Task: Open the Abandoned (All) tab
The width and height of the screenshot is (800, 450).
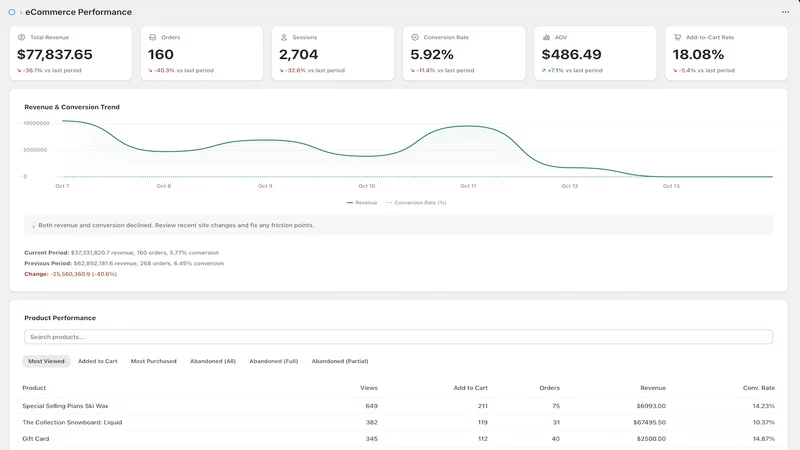Action: pos(213,361)
